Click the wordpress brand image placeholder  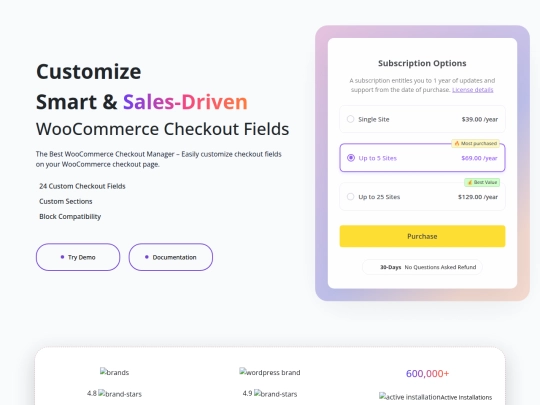coord(270,372)
